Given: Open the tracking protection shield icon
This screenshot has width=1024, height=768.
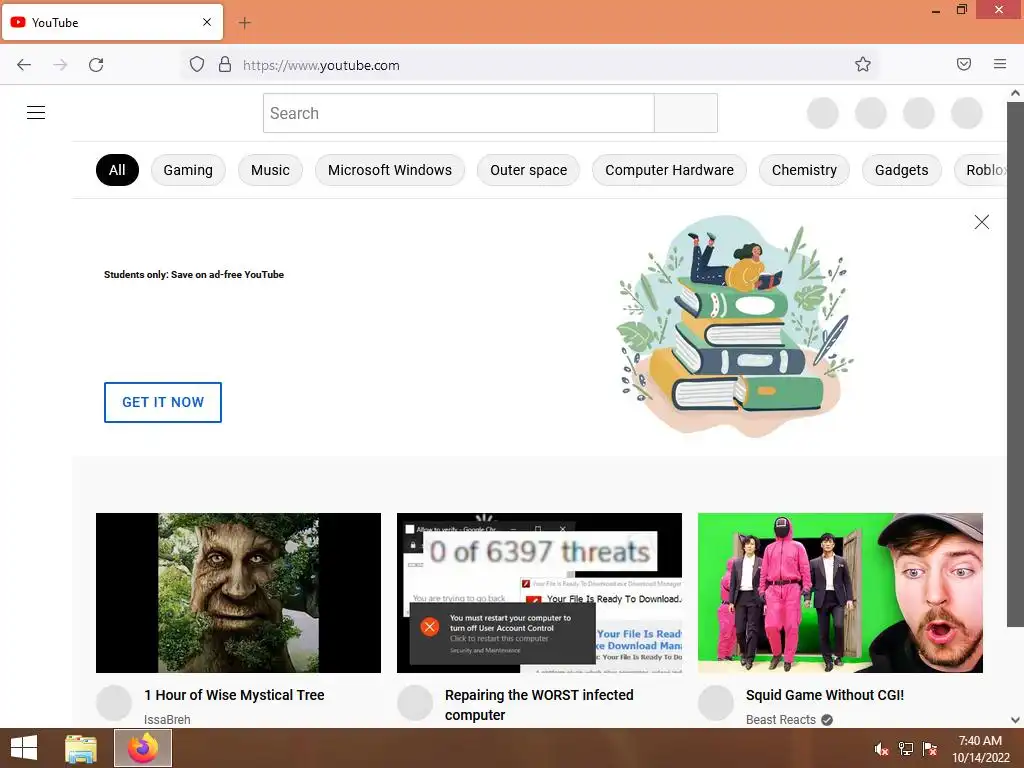Looking at the screenshot, I should point(197,64).
